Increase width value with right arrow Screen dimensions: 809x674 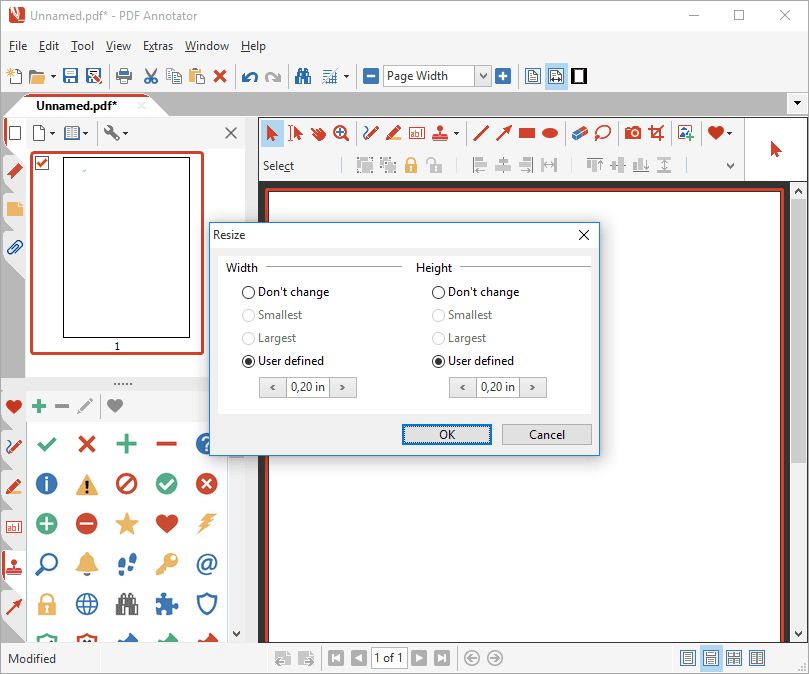[343, 387]
